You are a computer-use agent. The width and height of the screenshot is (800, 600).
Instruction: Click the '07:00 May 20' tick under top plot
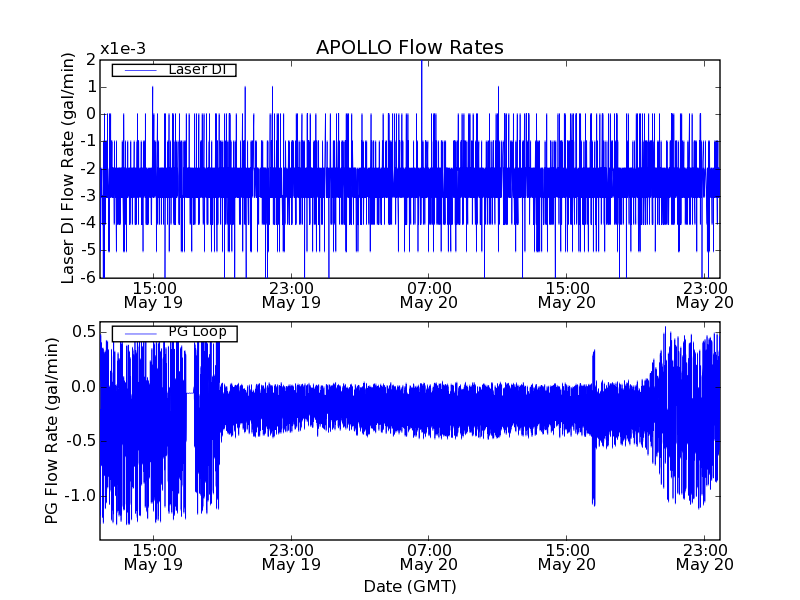[428, 294]
